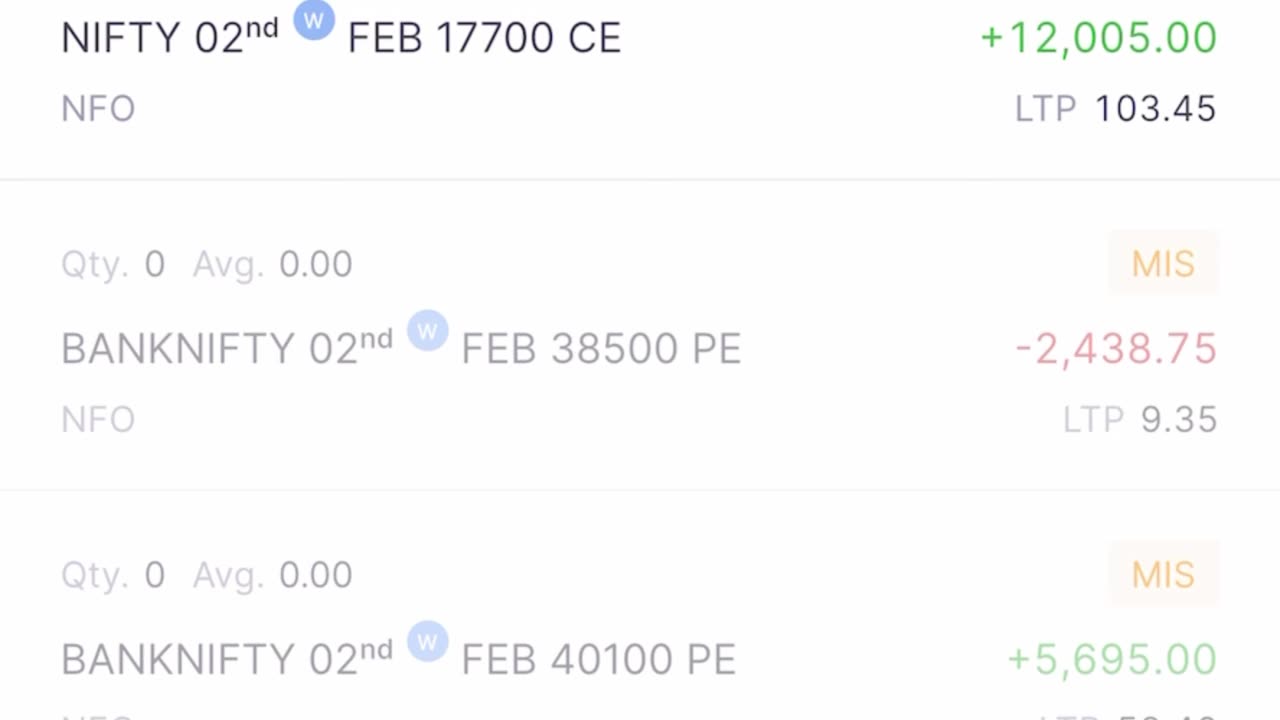Click Avg. 0.00 in the 38500 PE row

pyautogui.click(x=273, y=264)
